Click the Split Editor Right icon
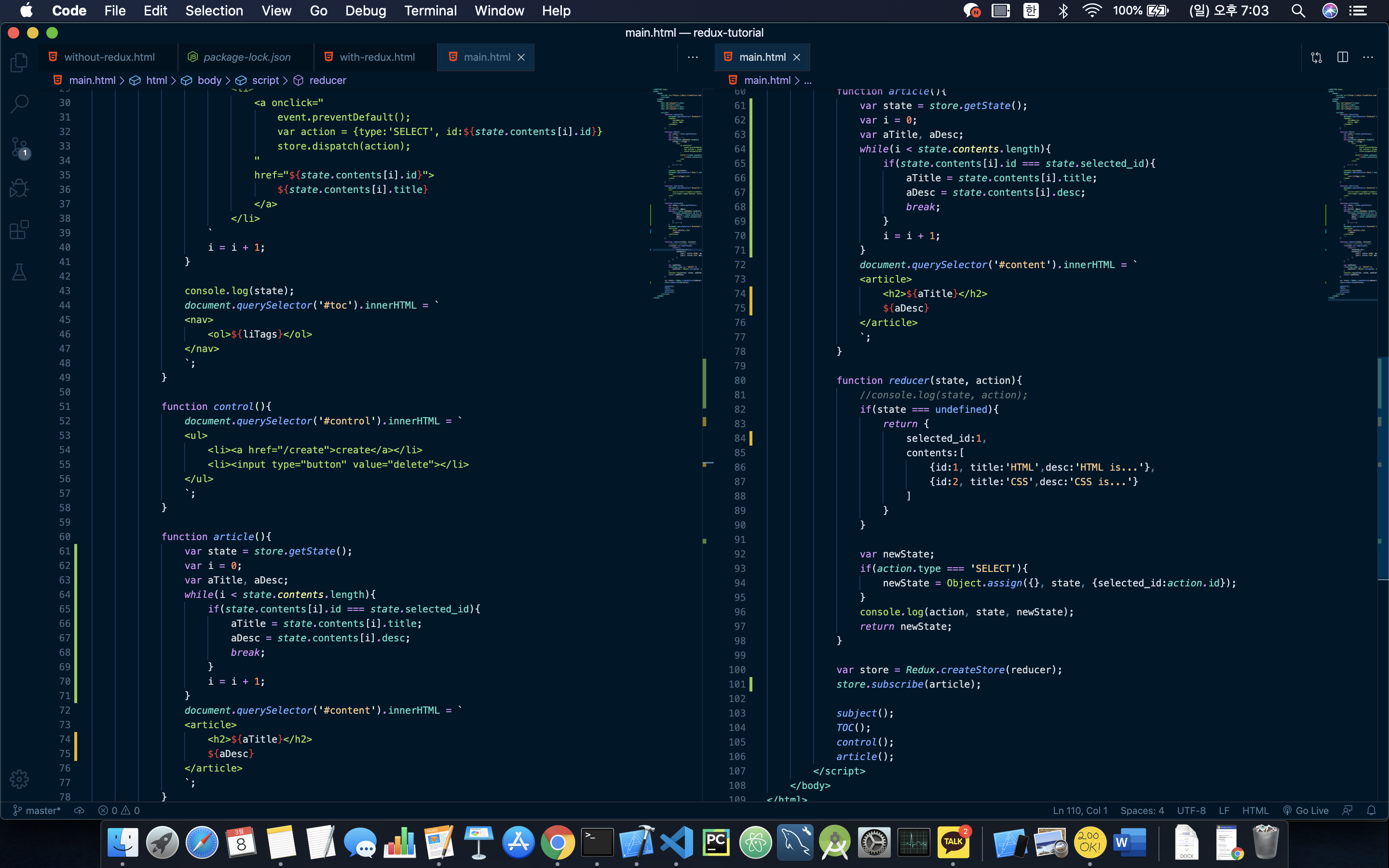Image resolution: width=1389 pixels, height=868 pixels. 1343,57
